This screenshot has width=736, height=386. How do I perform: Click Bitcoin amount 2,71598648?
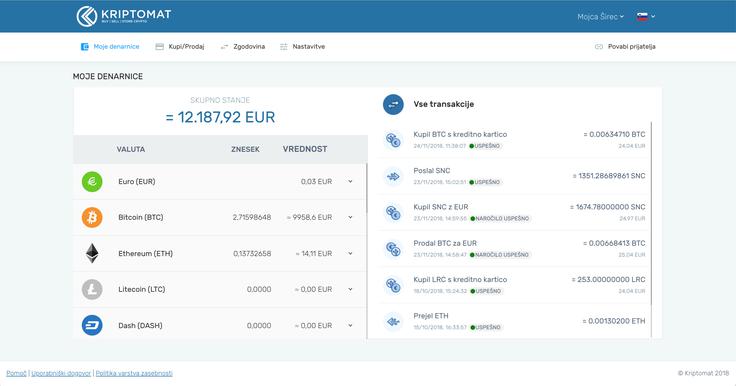click(252, 217)
